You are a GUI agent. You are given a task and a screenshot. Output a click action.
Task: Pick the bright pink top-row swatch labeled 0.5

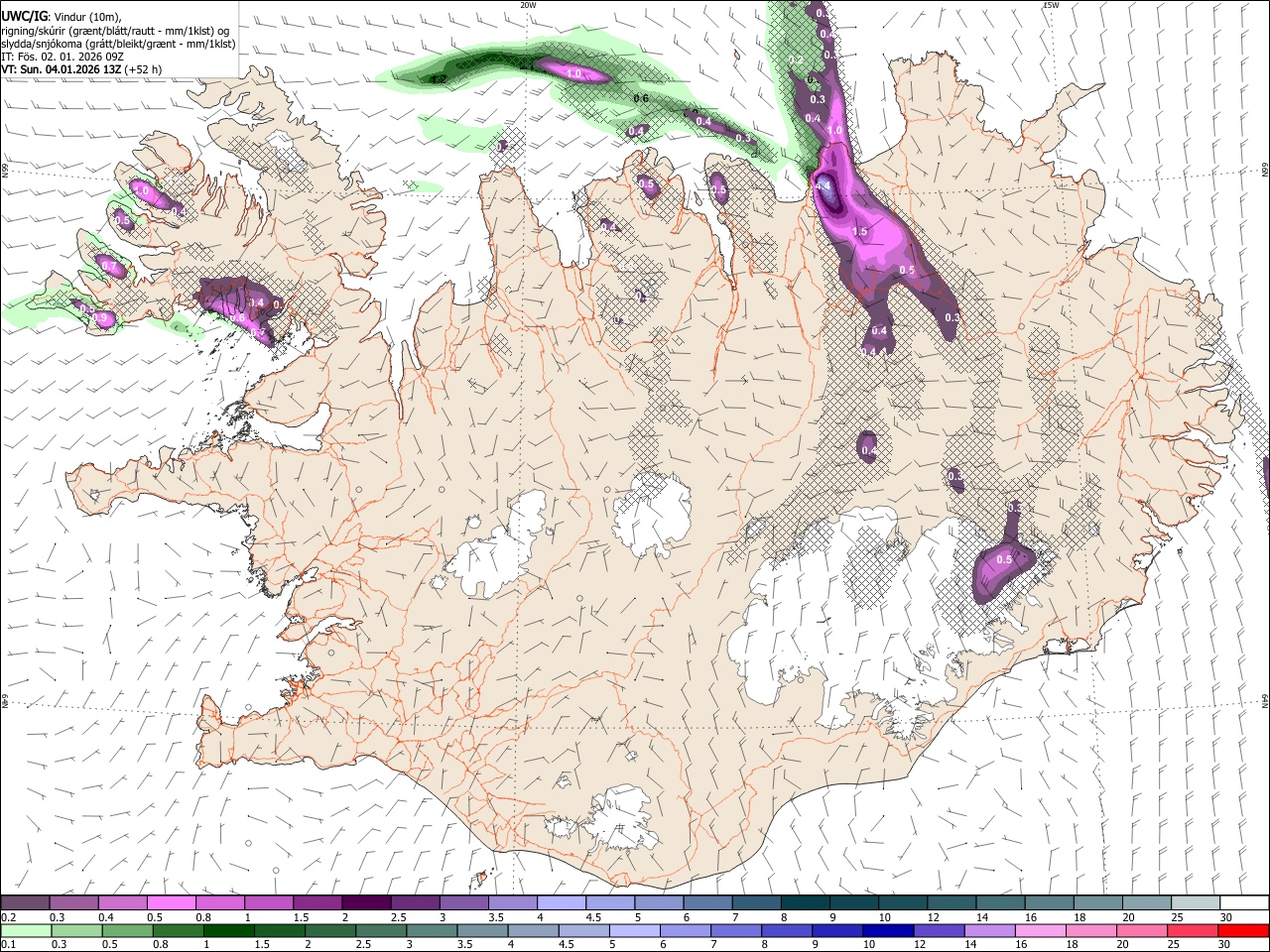pyautogui.click(x=171, y=902)
